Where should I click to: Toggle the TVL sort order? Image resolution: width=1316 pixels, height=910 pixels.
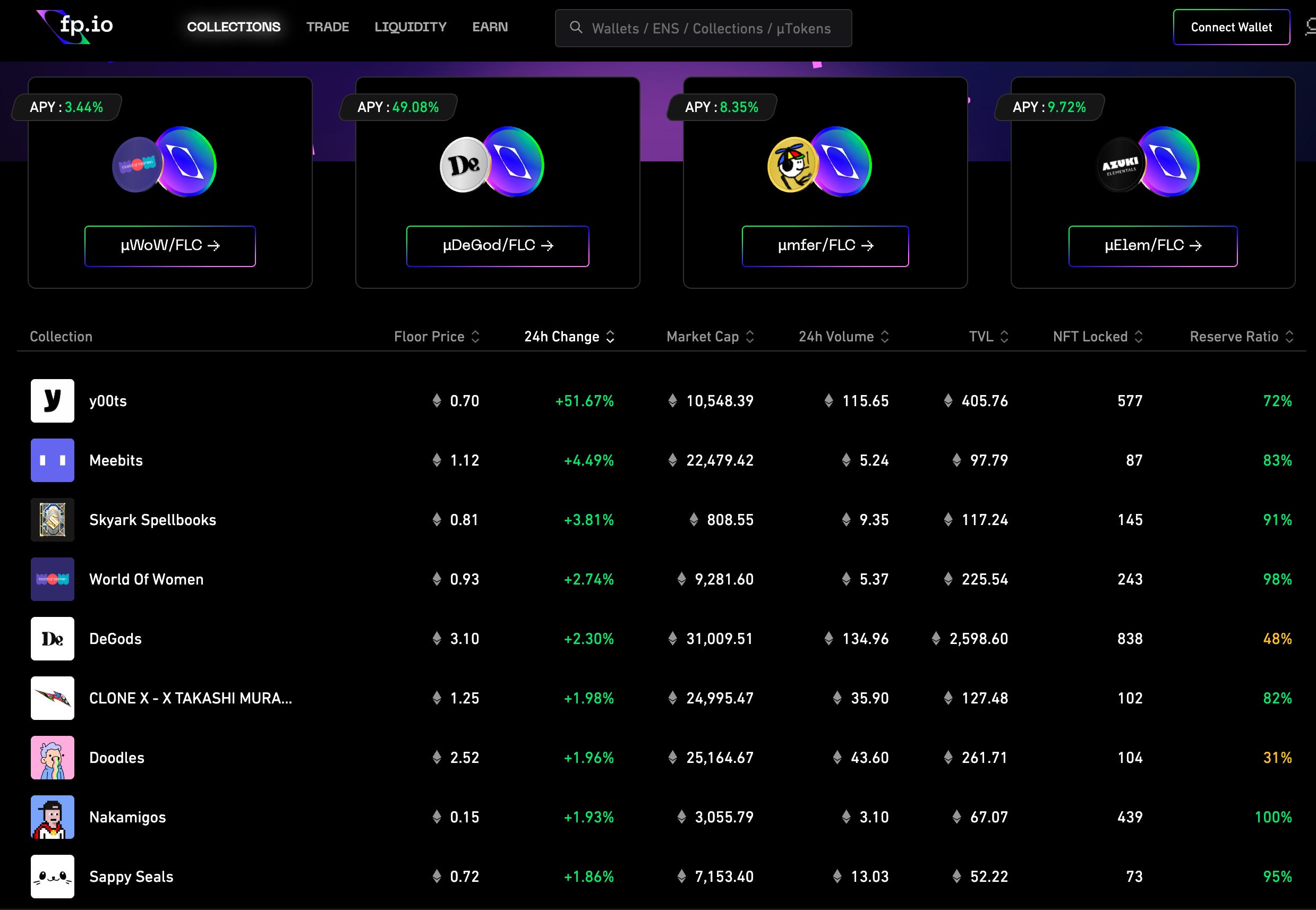pyautogui.click(x=1004, y=337)
